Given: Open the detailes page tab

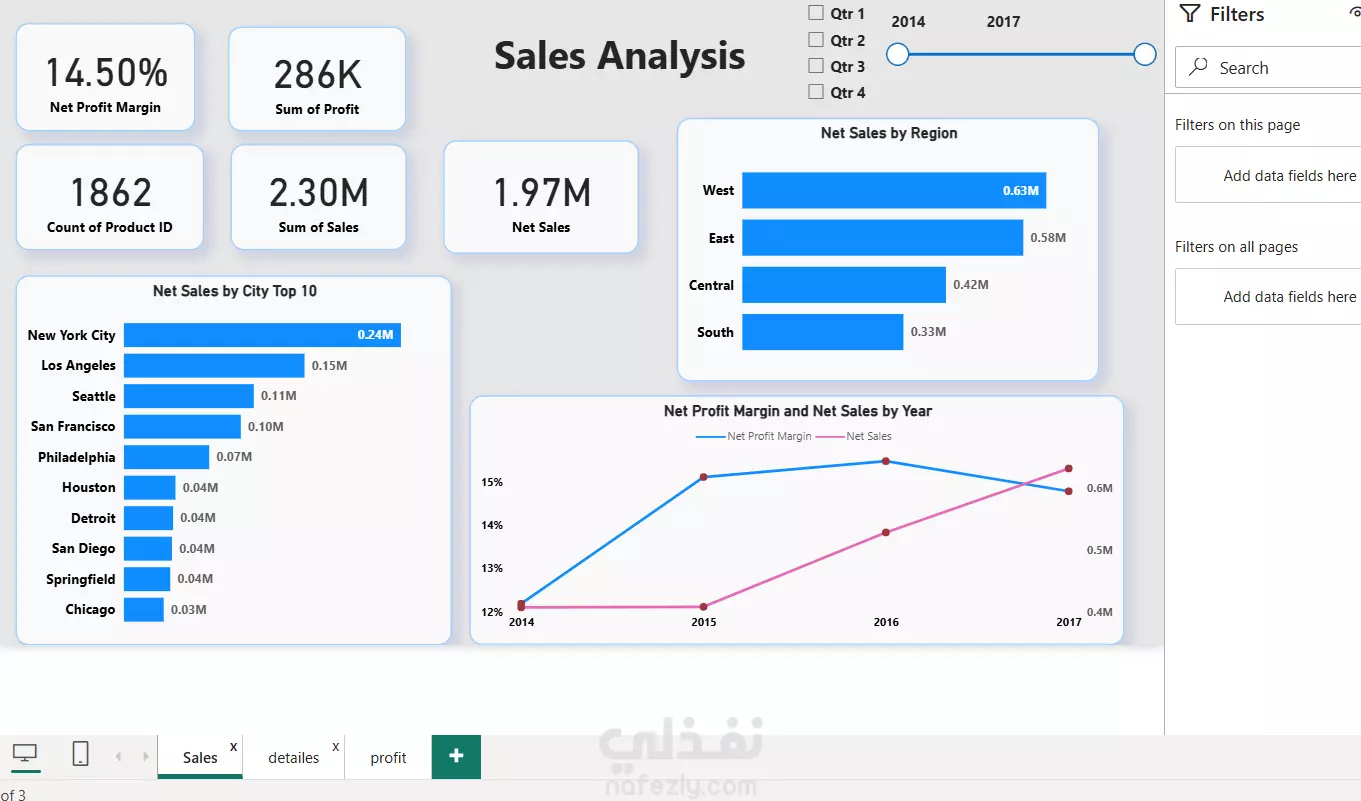Looking at the screenshot, I should (294, 757).
